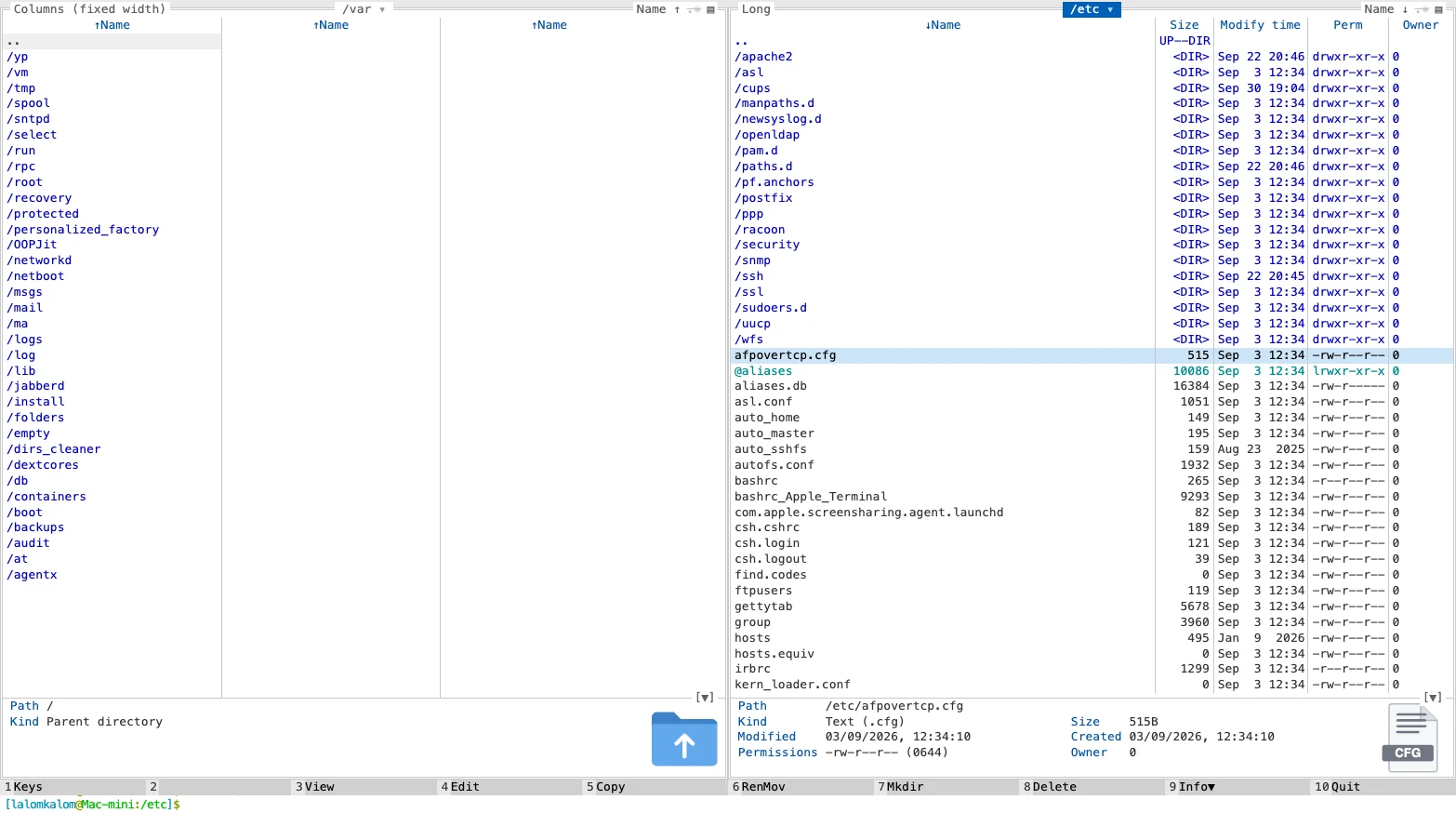The height and width of the screenshot is (813, 1456).
Task: Toggle left panel Name ascending sort arrow
Action: click(x=677, y=9)
